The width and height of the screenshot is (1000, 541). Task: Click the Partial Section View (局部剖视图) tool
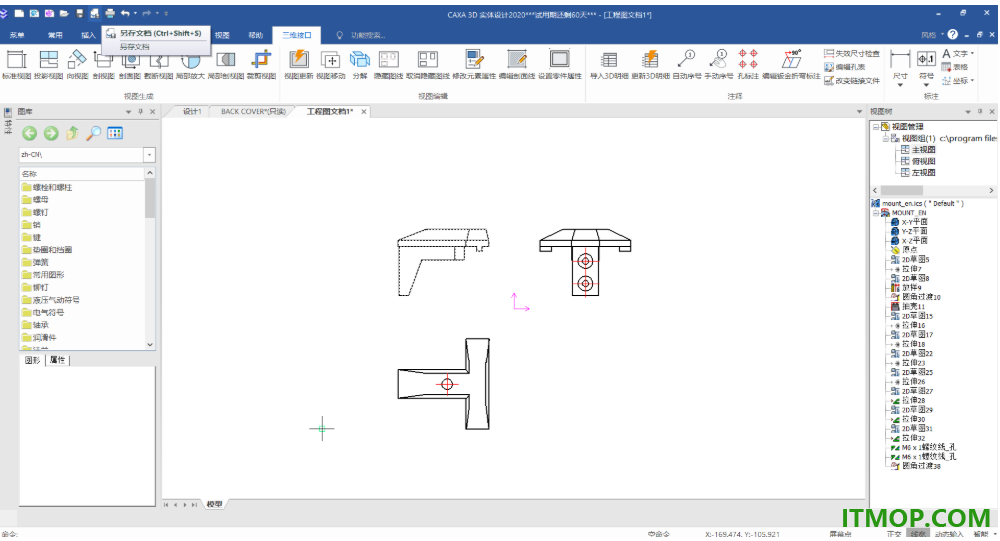coord(226,65)
